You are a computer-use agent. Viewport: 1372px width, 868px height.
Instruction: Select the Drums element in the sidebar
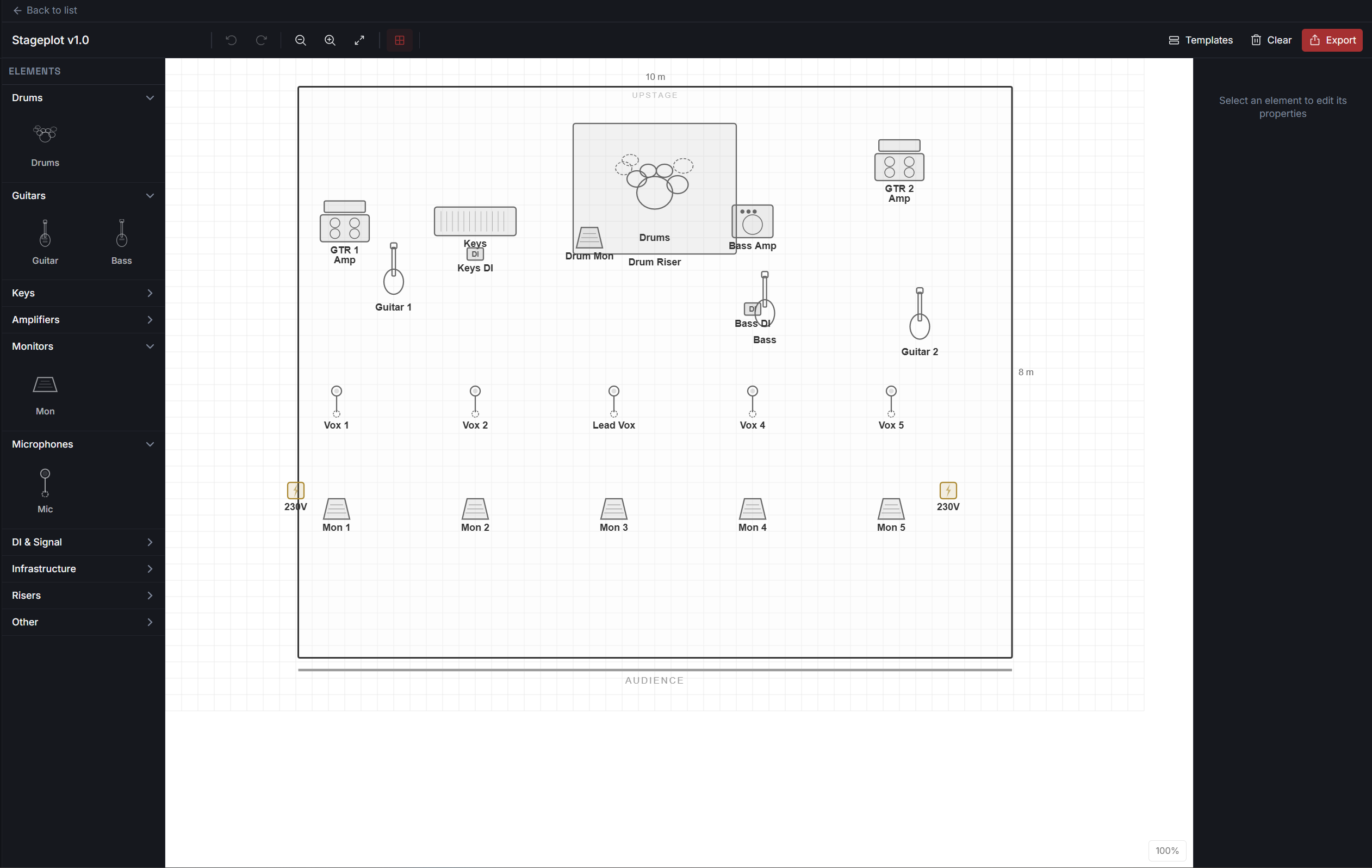(x=45, y=144)
